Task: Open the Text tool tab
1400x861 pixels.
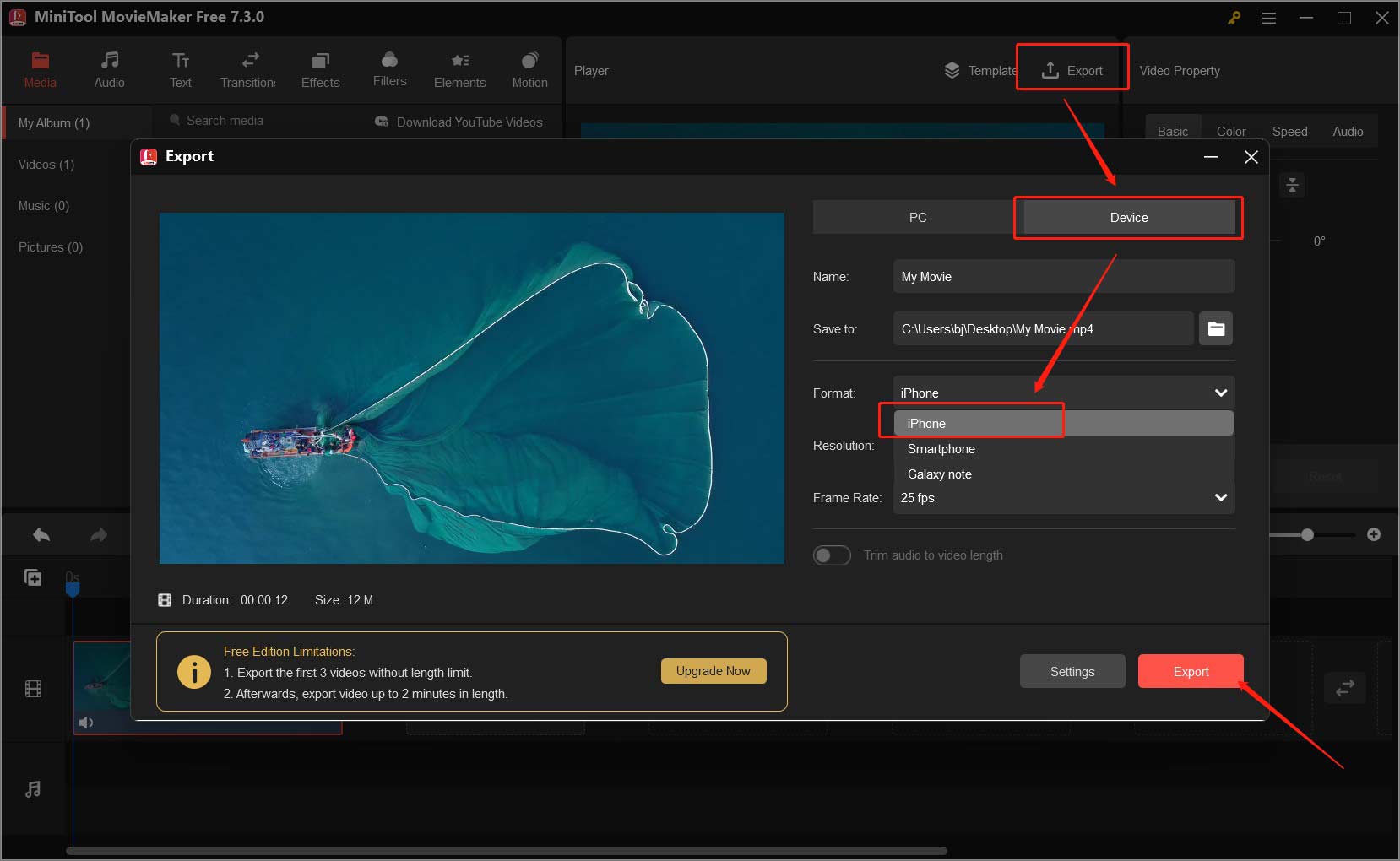Action: point(181,70)
